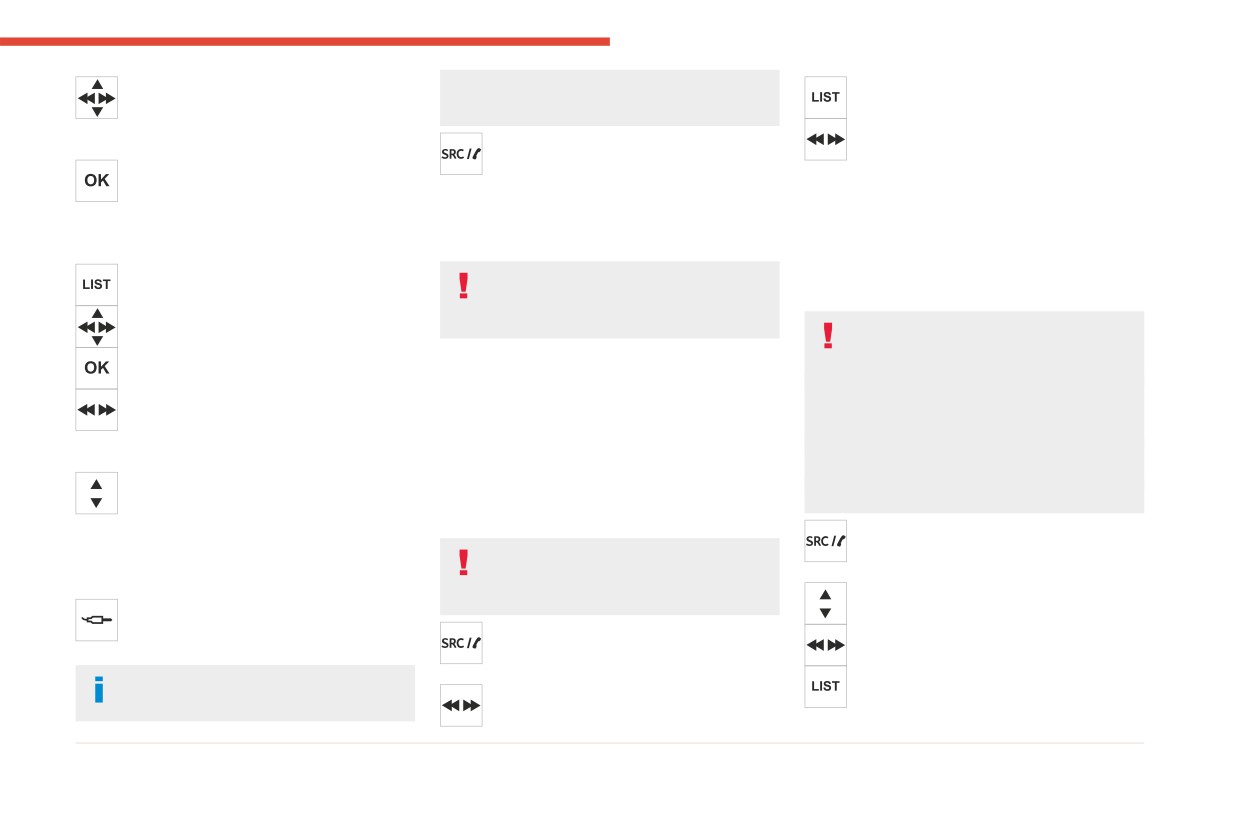Viewport: 1239px width, 825px height.
Task: Select the LIST icon above the four-way arrows
Action: click(x=97, y=285)
